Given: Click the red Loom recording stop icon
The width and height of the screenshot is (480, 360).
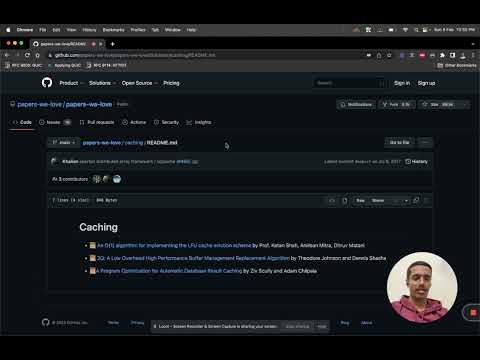Looking at the screenshot, I should (x=473, y=312).
